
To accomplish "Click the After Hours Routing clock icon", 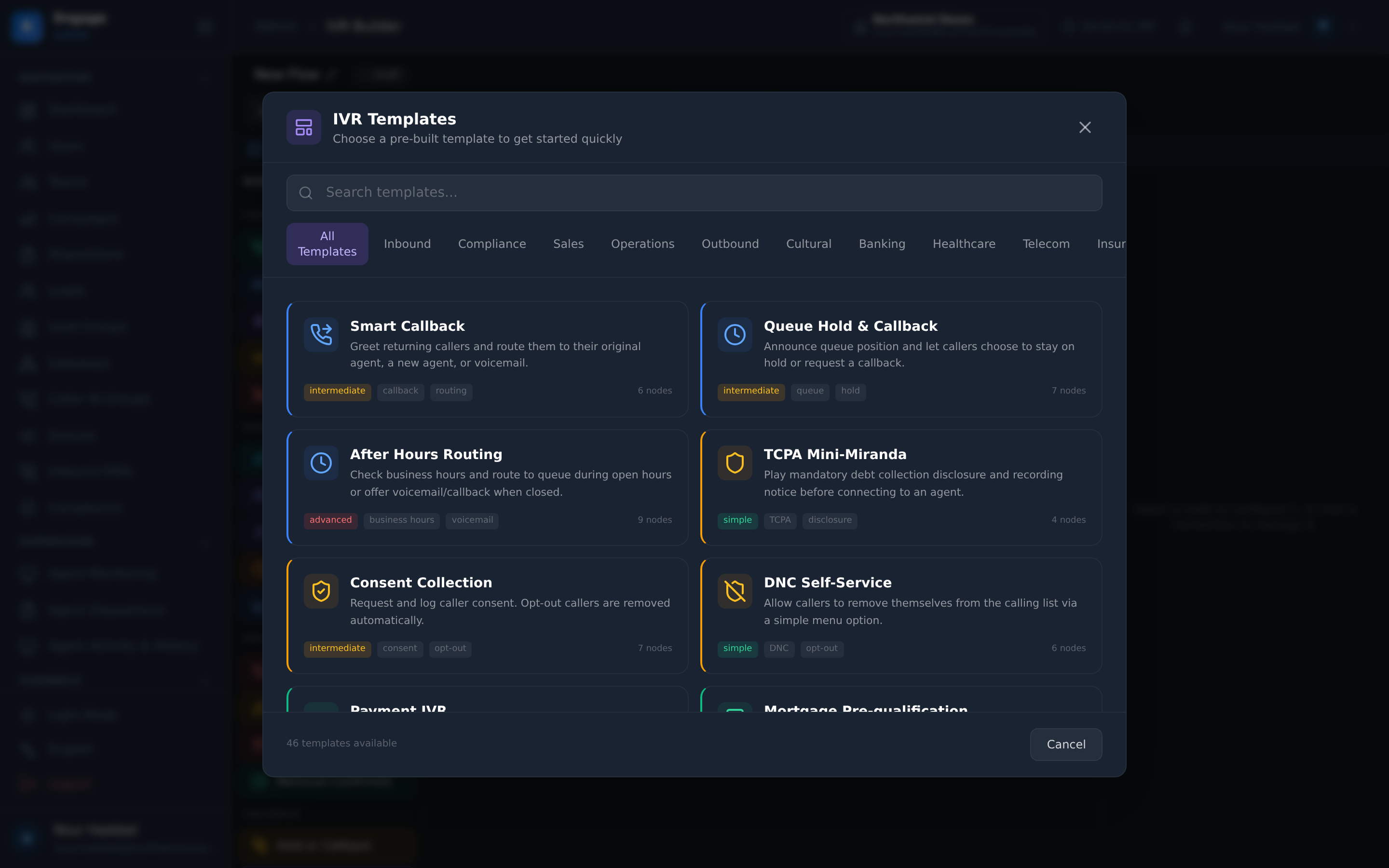I will pyautogui.click(x=321, y=463).
